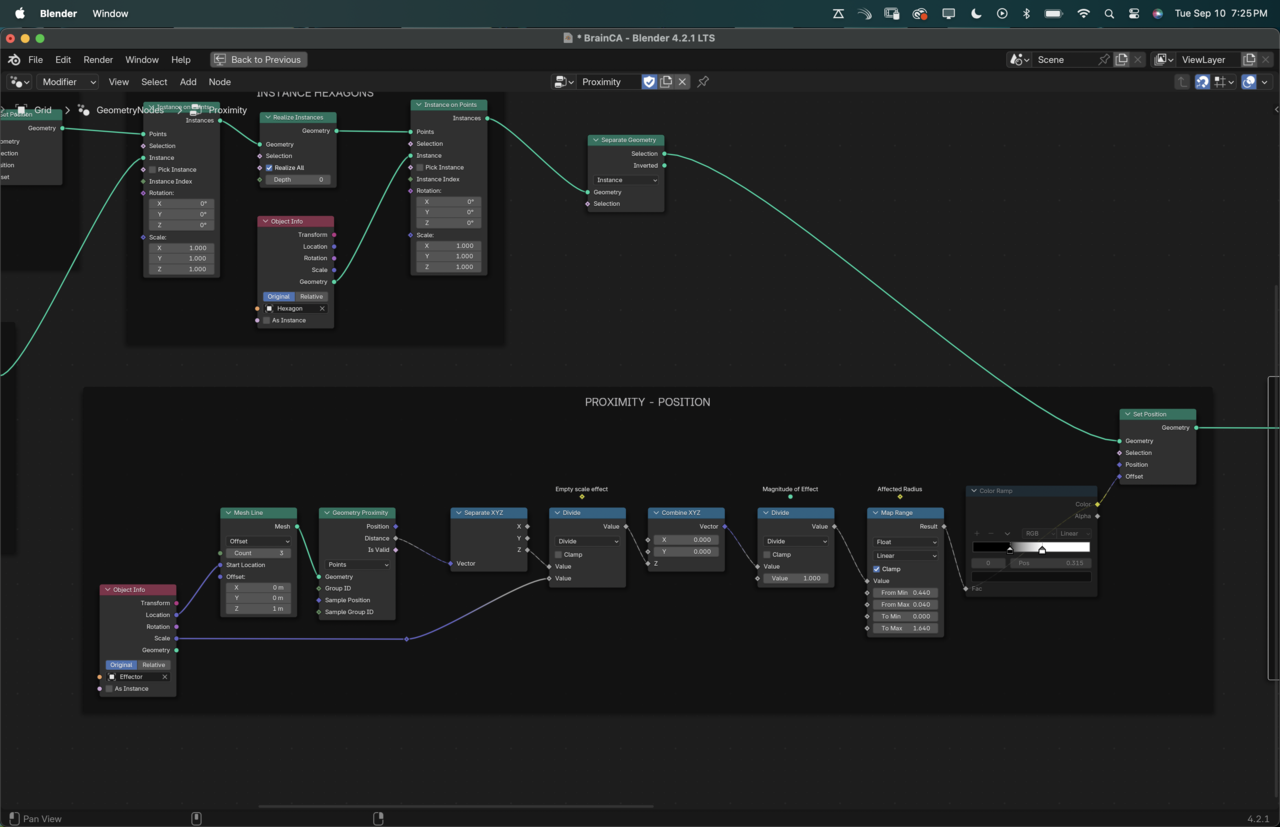
Task: Click the Back to Previous button
Action: click(x=258, y=60)
